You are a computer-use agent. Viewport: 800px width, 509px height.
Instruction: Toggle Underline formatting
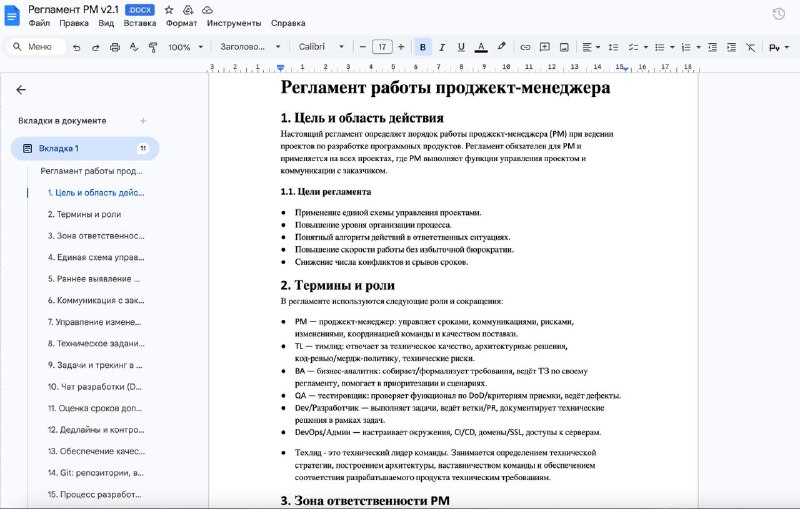[461, 47]
